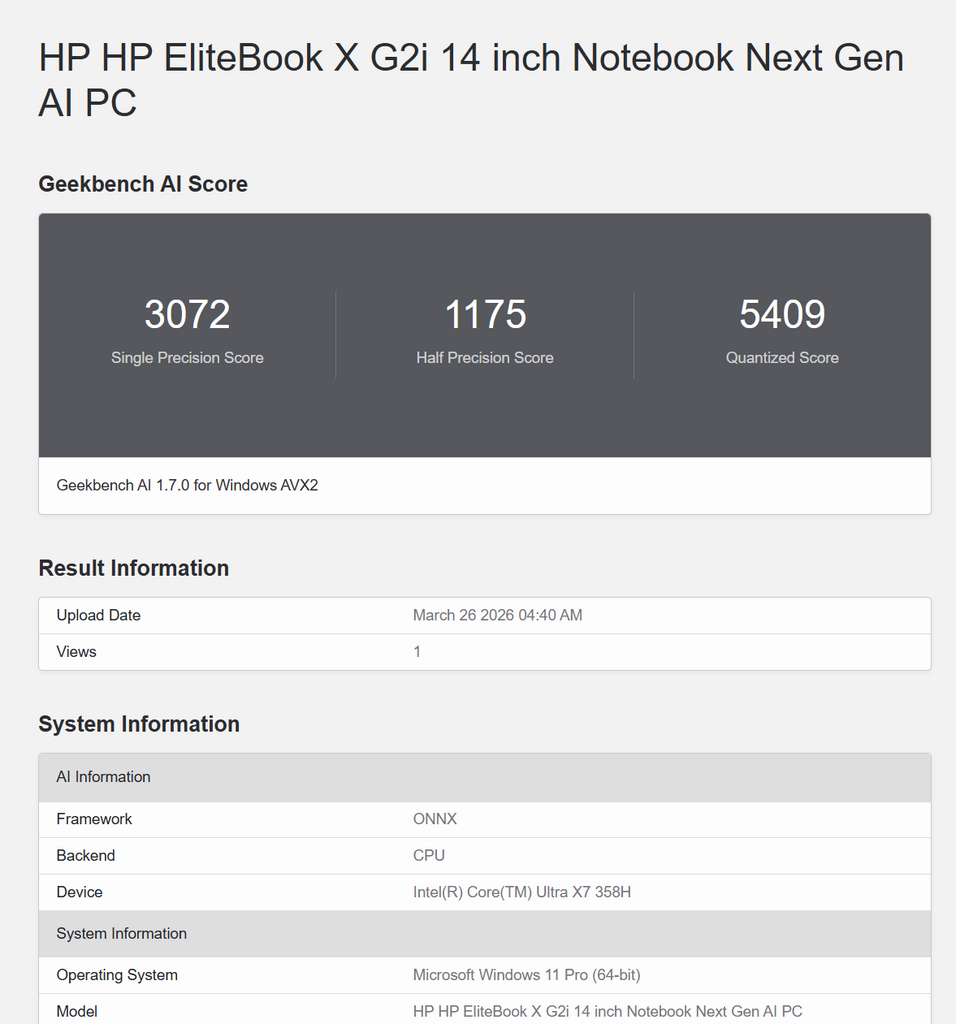956x1024 pixels.
Task: Click the Geekbench AI 1.7.0 version text
Action: click(x=187, y=486)
